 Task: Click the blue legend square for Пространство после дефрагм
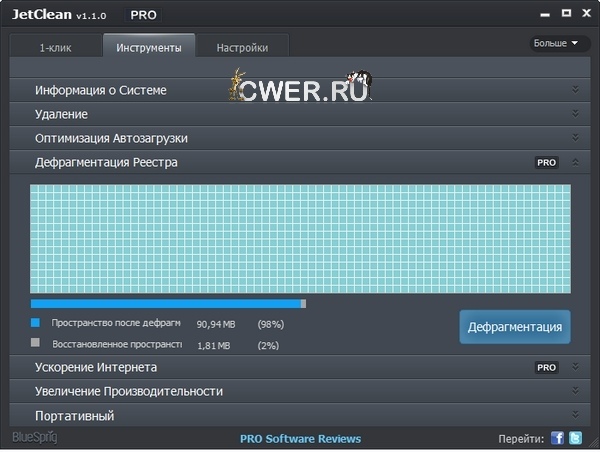[35, 323]
